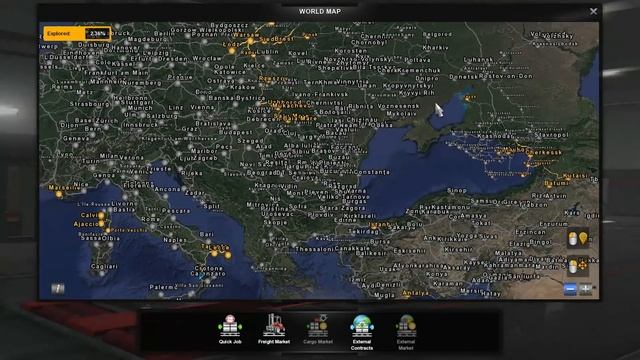Viewport: 640px width, 360px height.
Task: Select Bari on the map
Action: click(207, 234)
